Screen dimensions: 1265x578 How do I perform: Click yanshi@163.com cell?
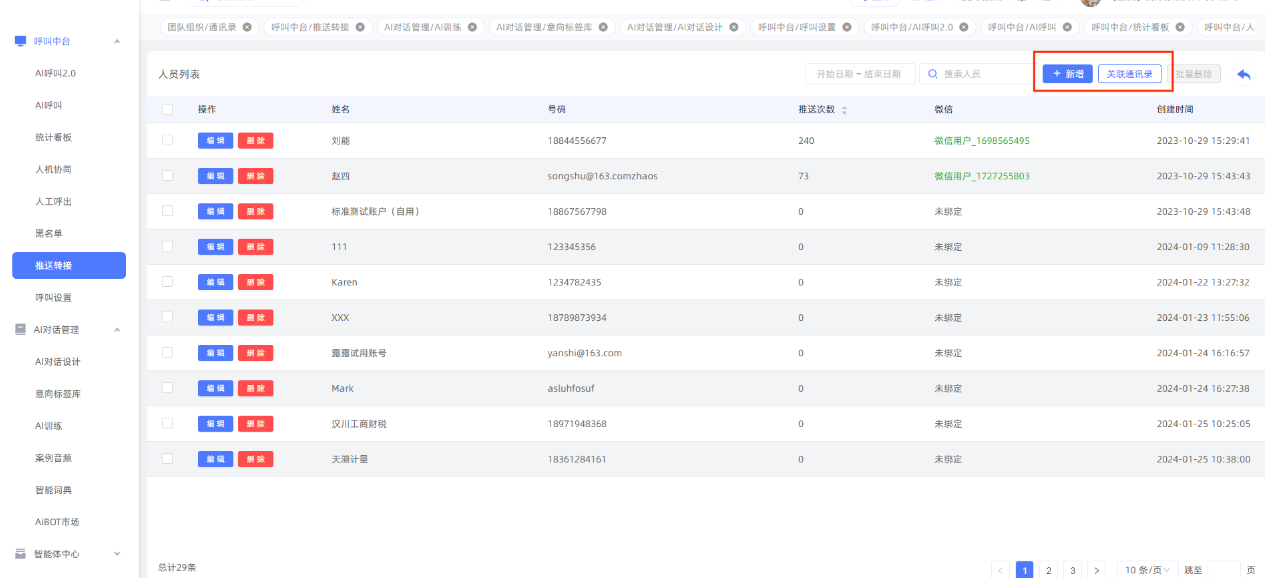click(585, 353)
